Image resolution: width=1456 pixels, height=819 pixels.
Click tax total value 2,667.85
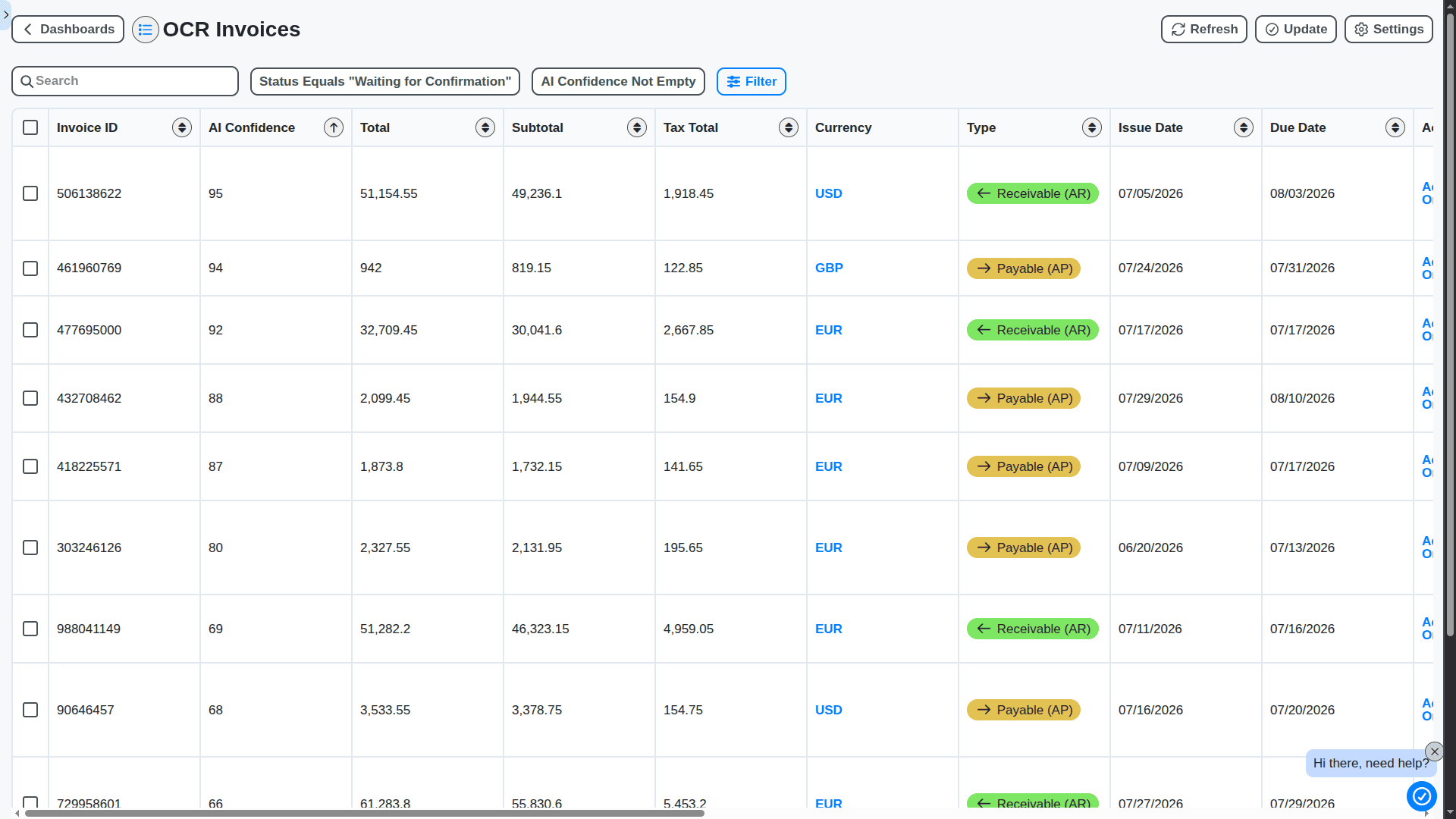click(x=688, y=330)
